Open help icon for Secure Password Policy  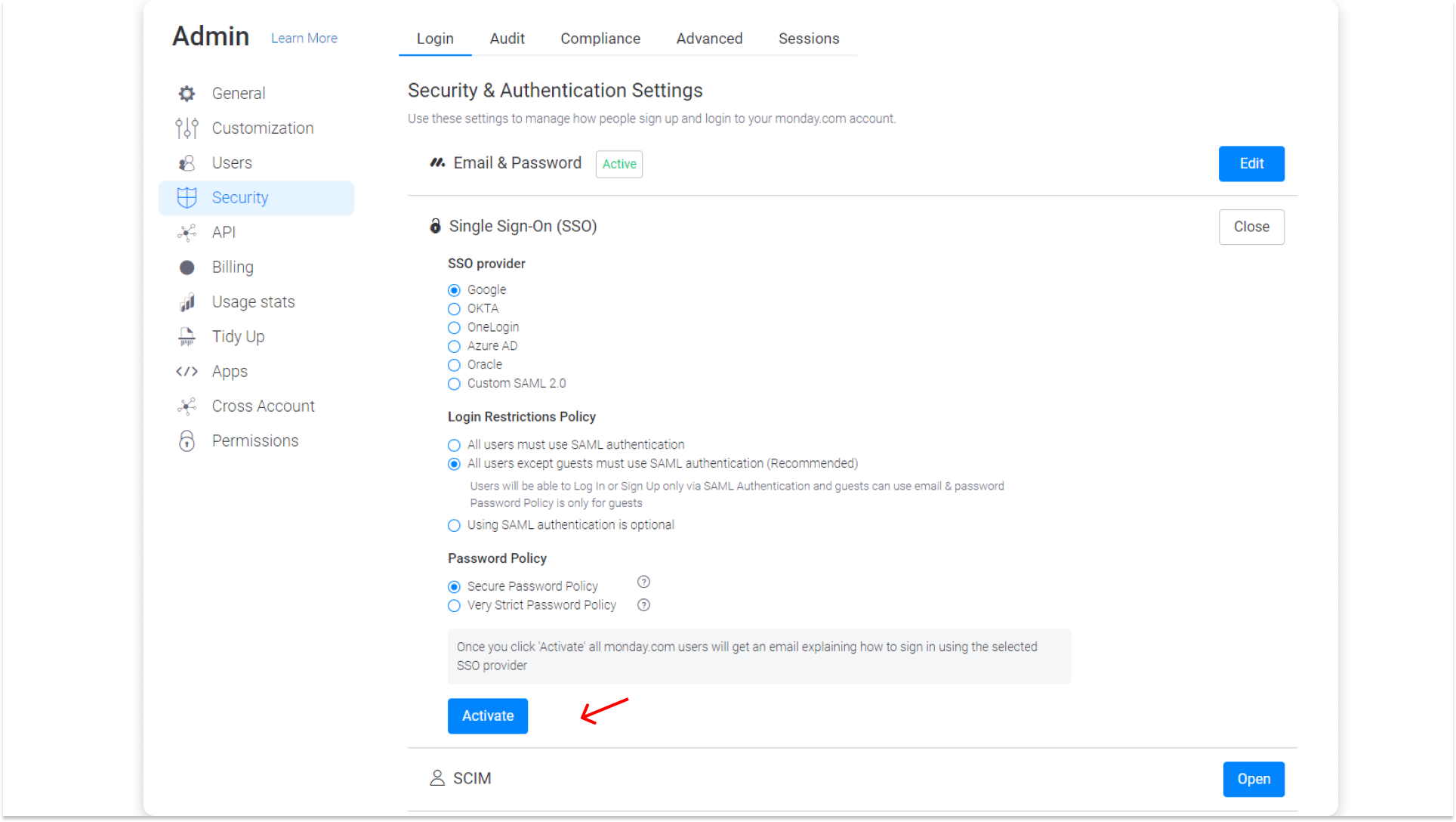click(x=643, y=582)
